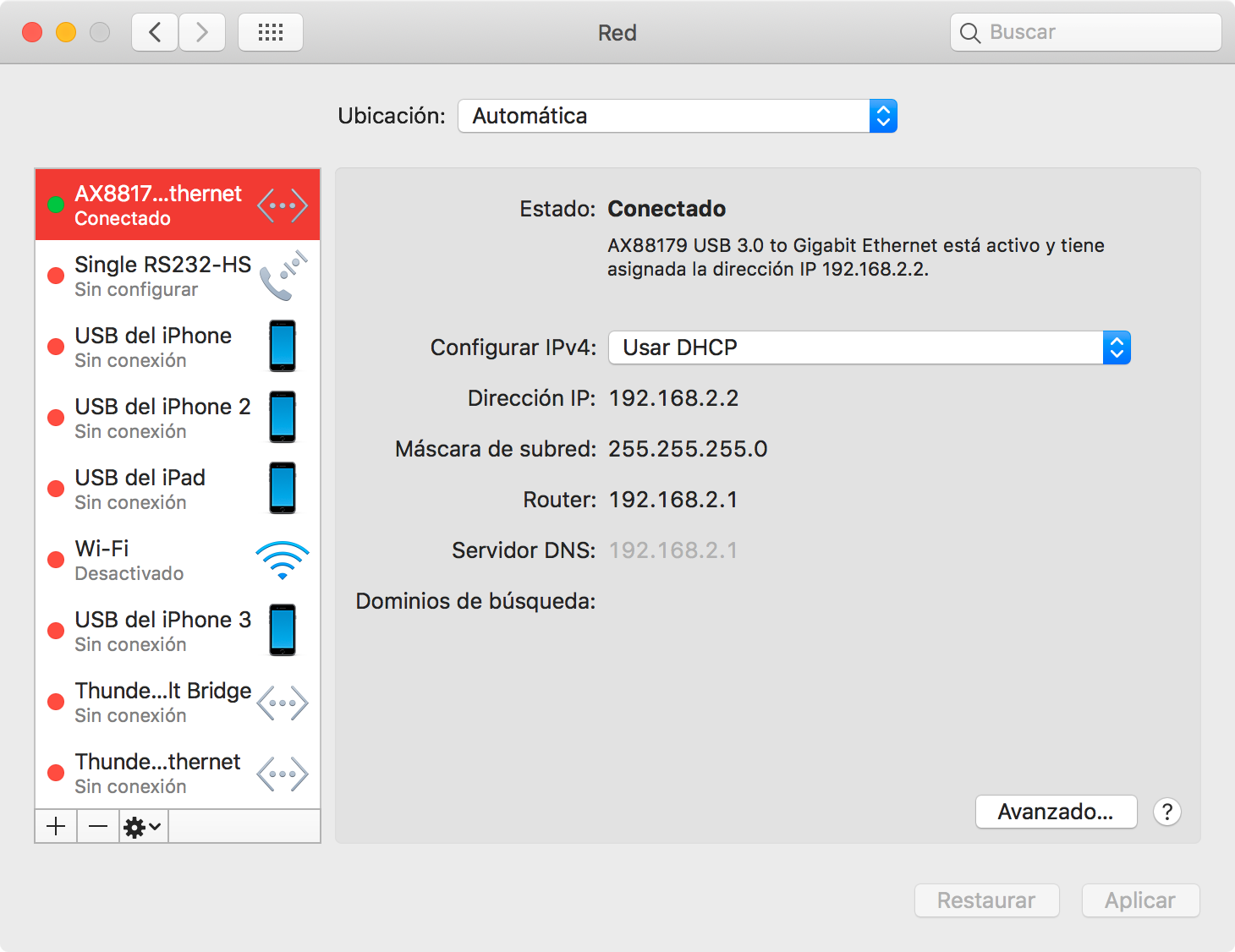This screenshot has height=952, width=1235.
Task: Select USB del iPhone 2 service
Action: click(178, 419)
